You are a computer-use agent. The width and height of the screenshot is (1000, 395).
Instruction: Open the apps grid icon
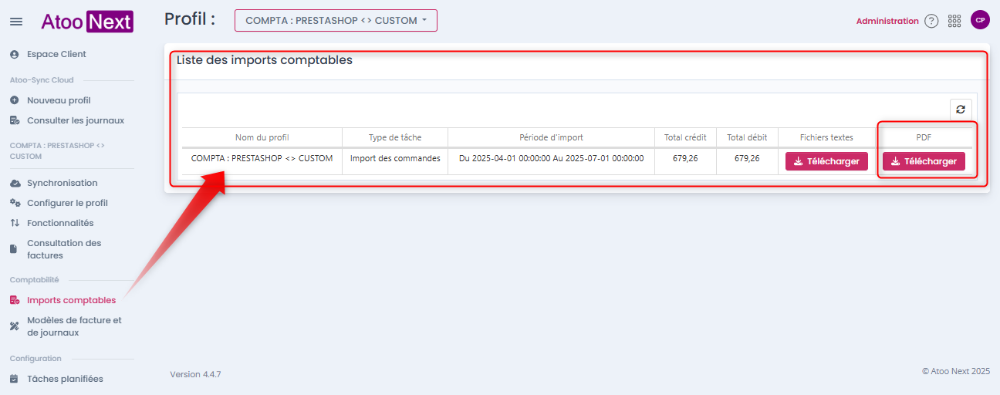coord(954,21)
